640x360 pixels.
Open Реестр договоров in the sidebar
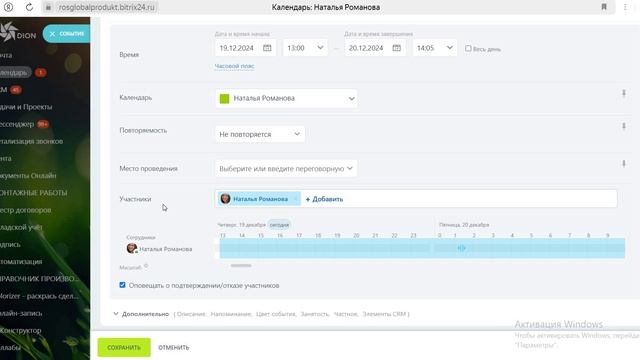(x=26, y=210)
